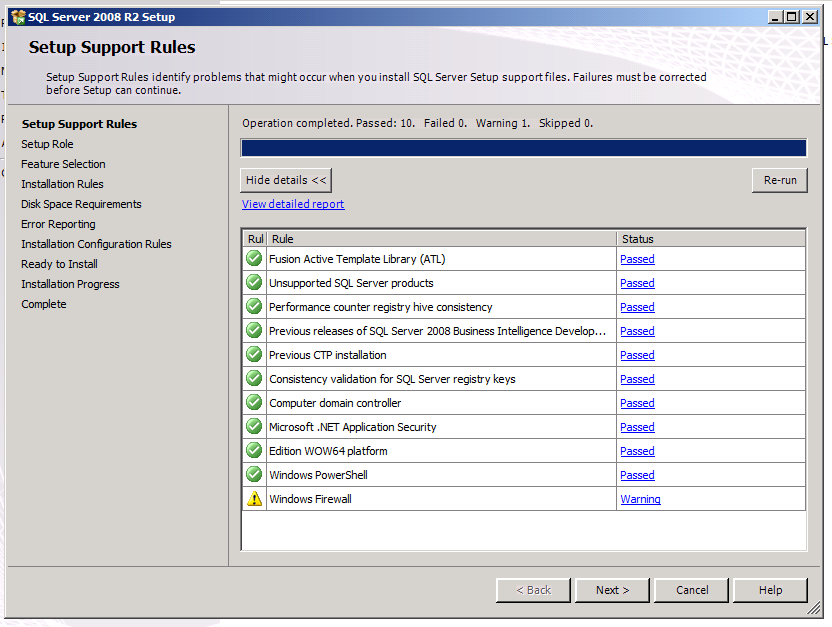Proceed with the Next button
This screenshot has width=832, height=627.
pyautogui.click(x=612, y=590)
